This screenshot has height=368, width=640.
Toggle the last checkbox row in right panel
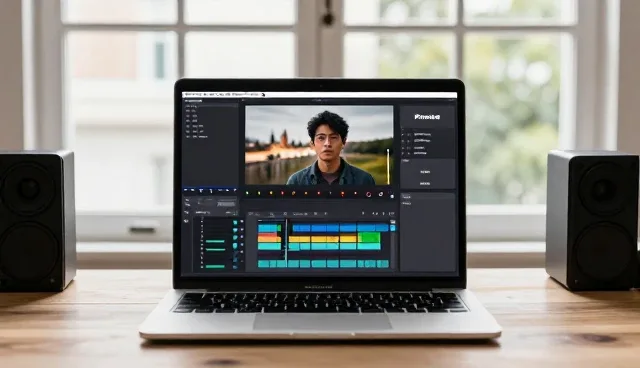click(415, 153)
